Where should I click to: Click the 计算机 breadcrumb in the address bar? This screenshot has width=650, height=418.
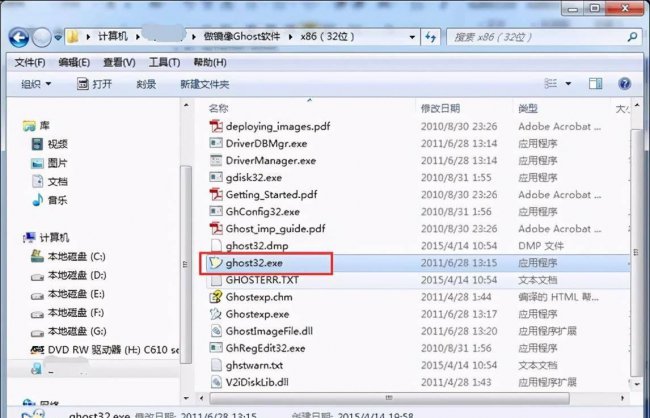[x=112, y=36]
